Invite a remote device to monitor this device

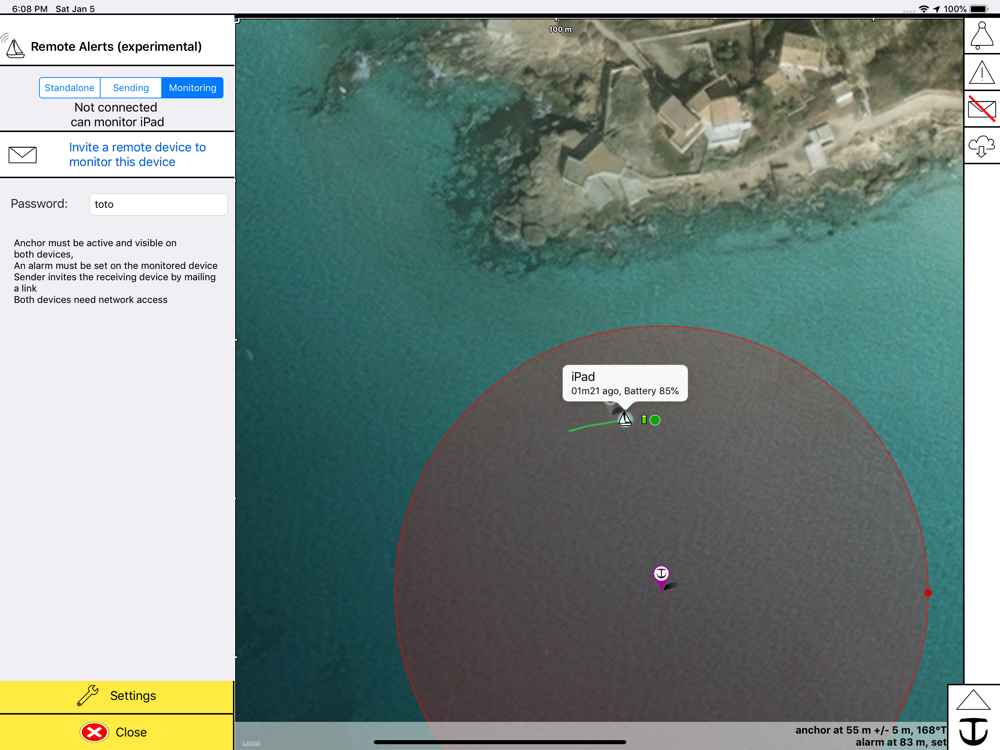(138, 154)
